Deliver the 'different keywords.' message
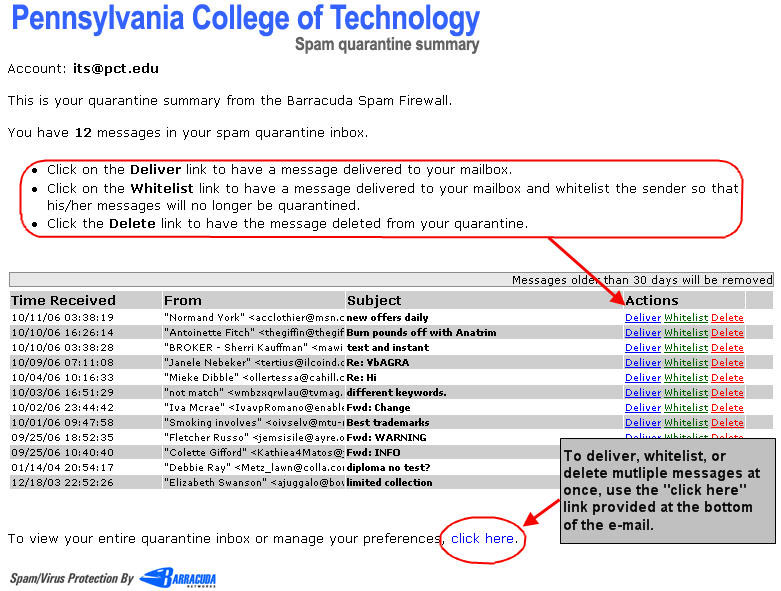781x591 pixels. 643,392
